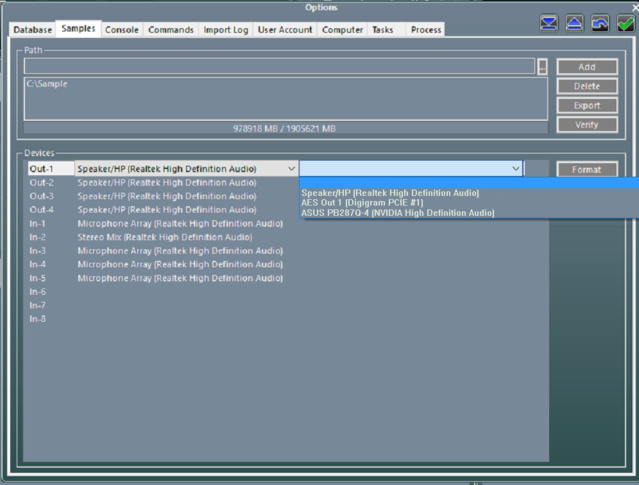Collapse the open second device dropdown arrow
The height and width of the screenshot is (485, 639).
coord(516,169)
